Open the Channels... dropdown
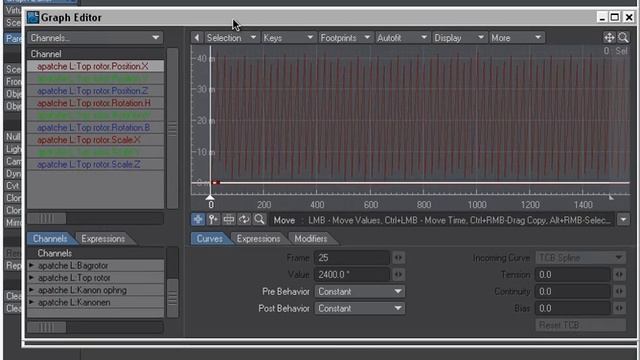The height and width of the screenshot is (360, 640). (x=95, y=38)
